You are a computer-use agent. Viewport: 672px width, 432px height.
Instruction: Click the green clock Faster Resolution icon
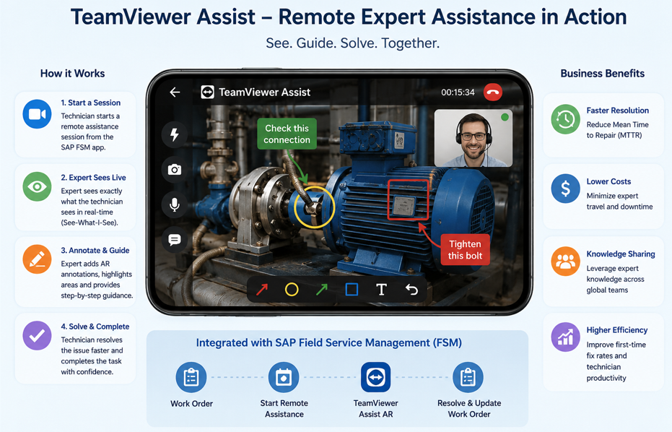point(565,119)
